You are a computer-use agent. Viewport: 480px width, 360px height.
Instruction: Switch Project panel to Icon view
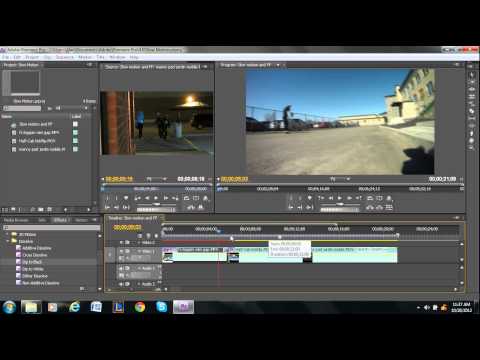[13, 210]
